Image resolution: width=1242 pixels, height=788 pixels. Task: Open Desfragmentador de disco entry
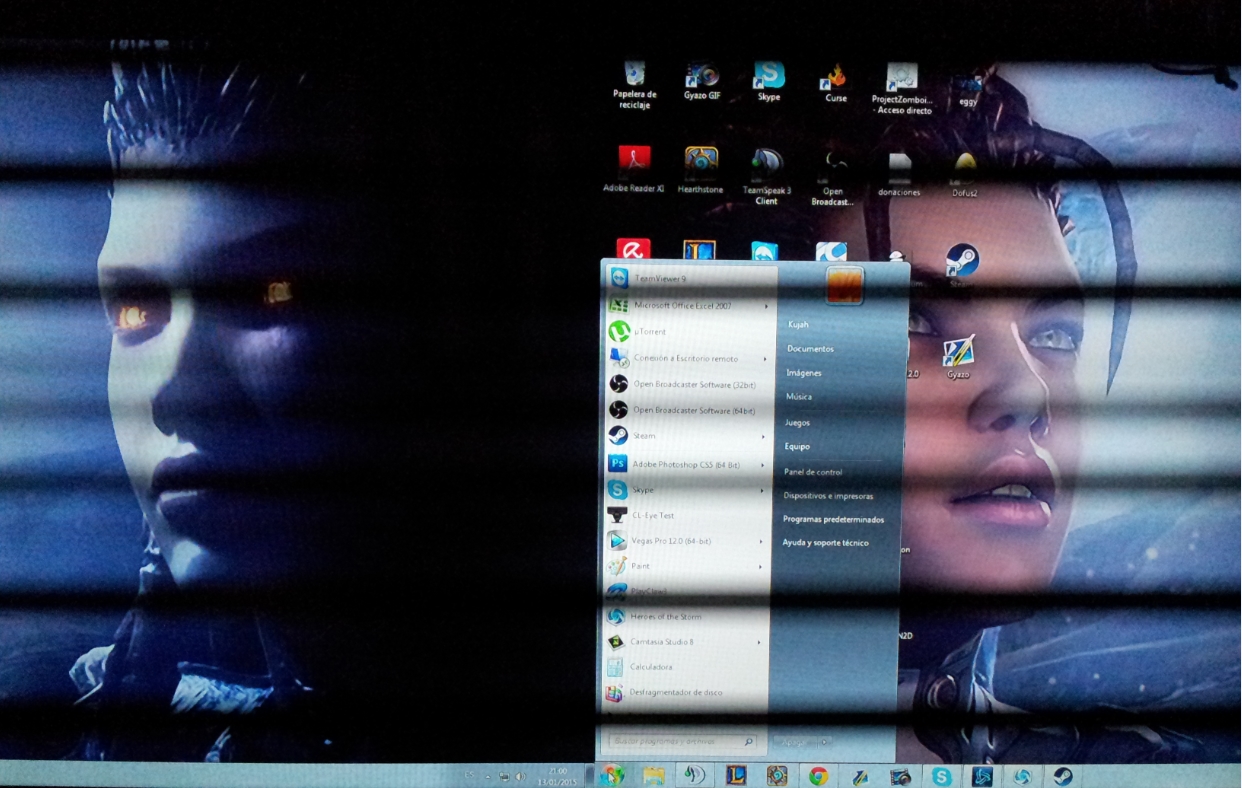(686, 693)
